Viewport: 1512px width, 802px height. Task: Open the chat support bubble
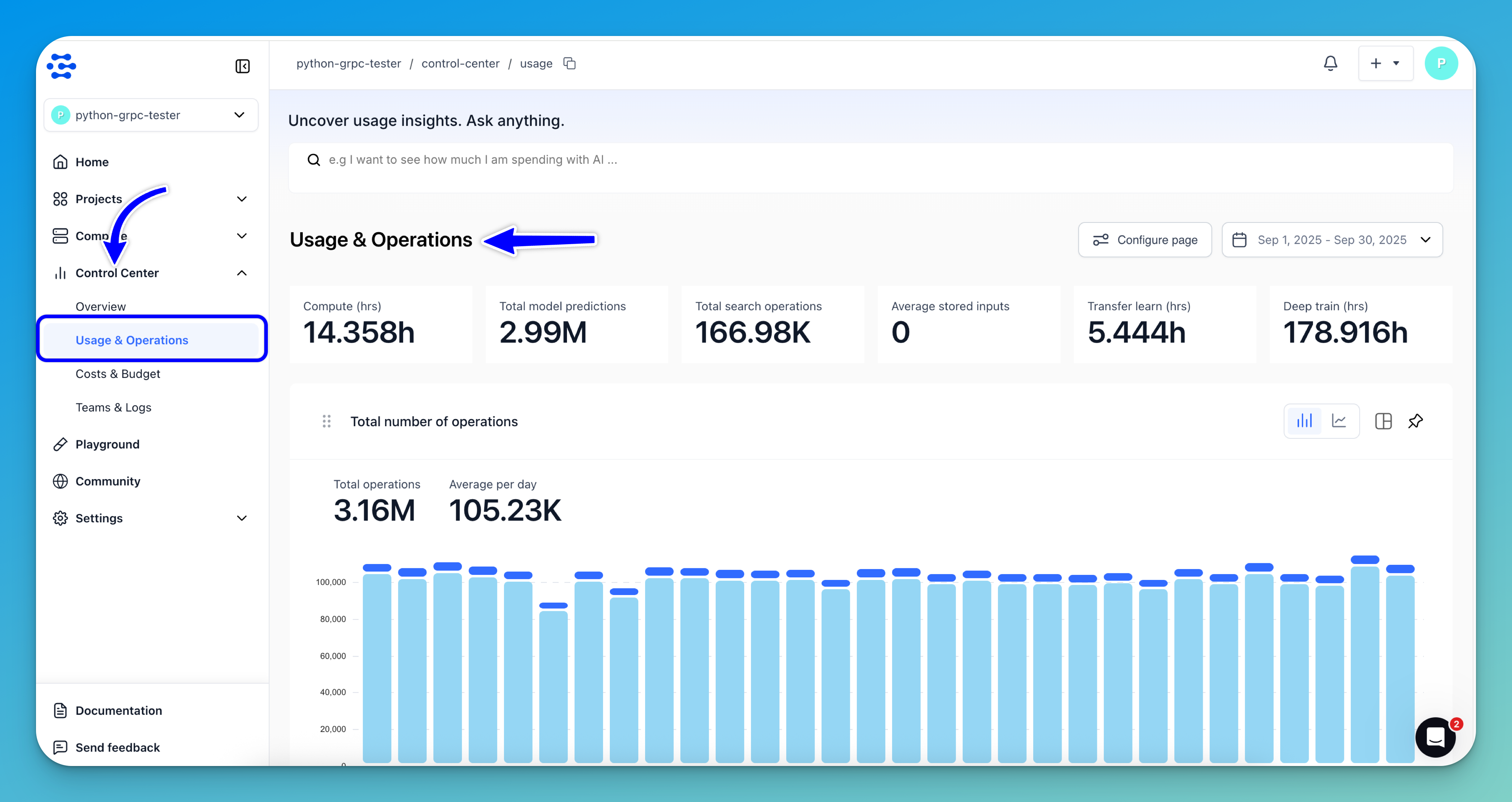pos(1435,737)
